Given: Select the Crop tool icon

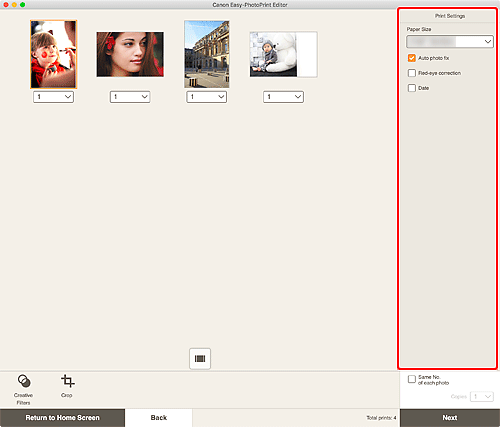Looking at the screenshot, I should [68, 381].
